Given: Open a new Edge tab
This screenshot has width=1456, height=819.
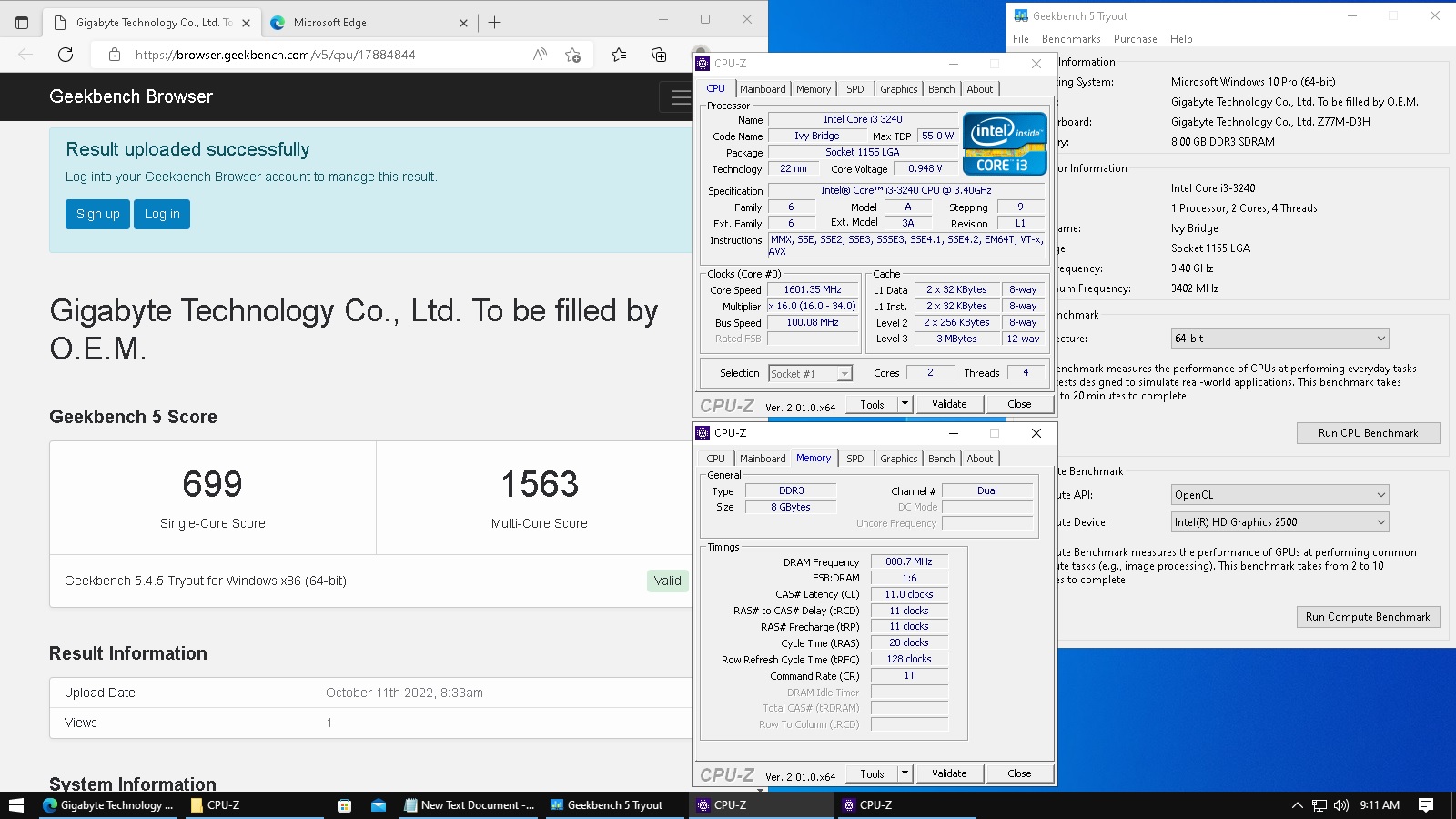Looking at the screenshot, I should pos(494,23).
